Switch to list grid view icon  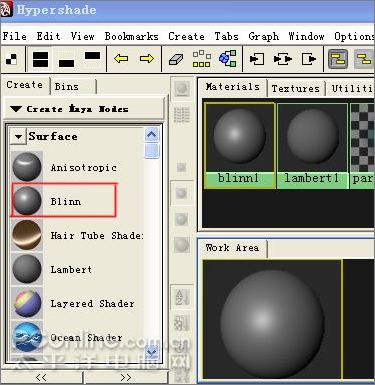pos(182,115)
